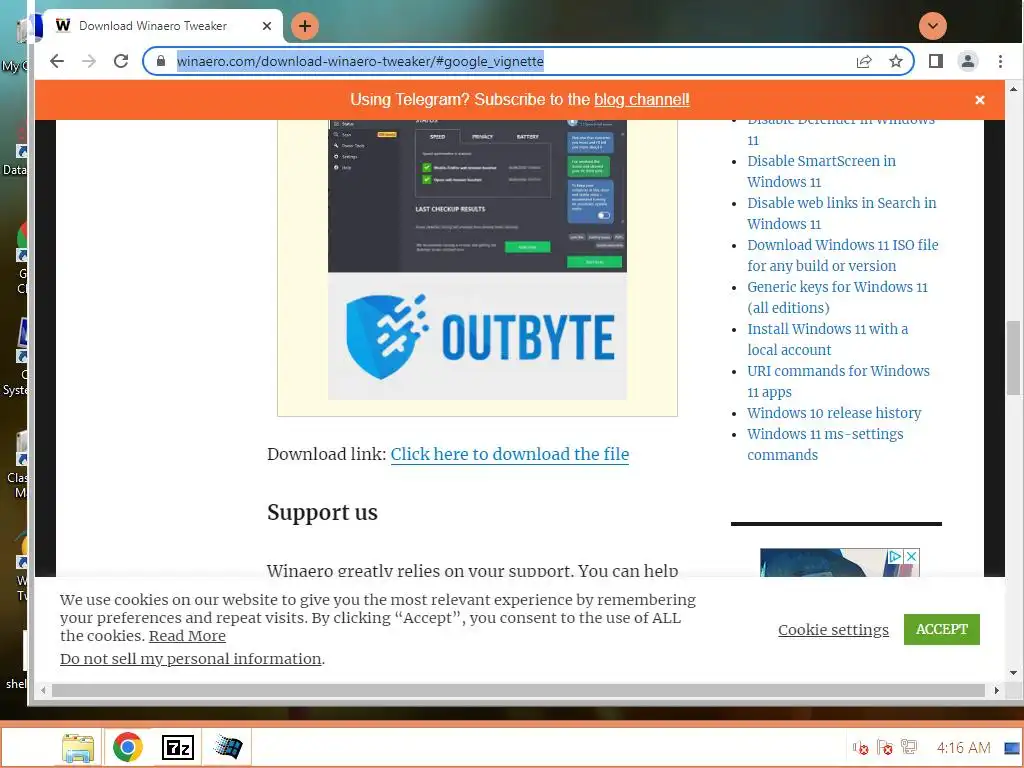
Task: Click here to download the file
Action: 510,455
